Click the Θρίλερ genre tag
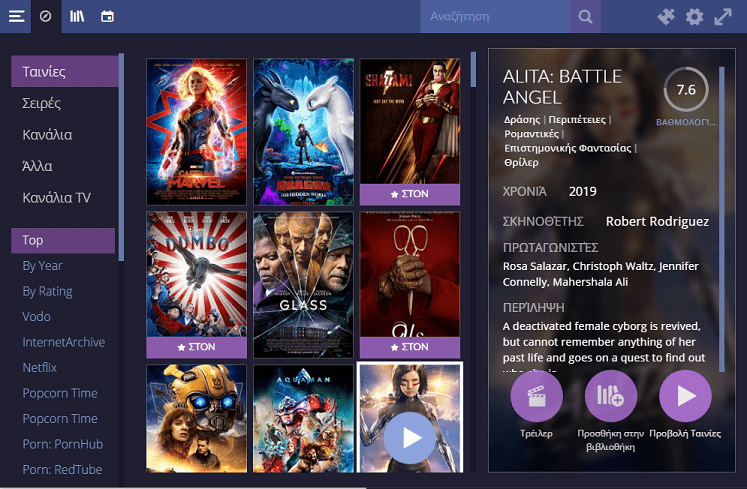This screenshot has height=489, width=747. pos(521,163)
